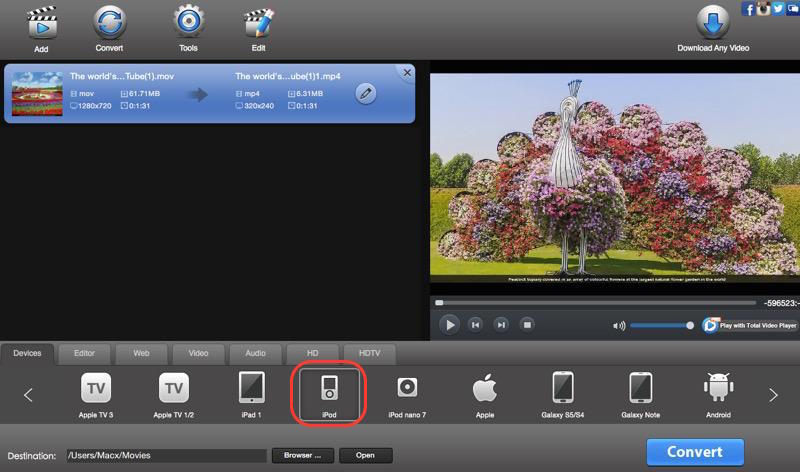Open the Instagram share icon
This screenshot has height=472, width=800.
(x=763, y=8)
